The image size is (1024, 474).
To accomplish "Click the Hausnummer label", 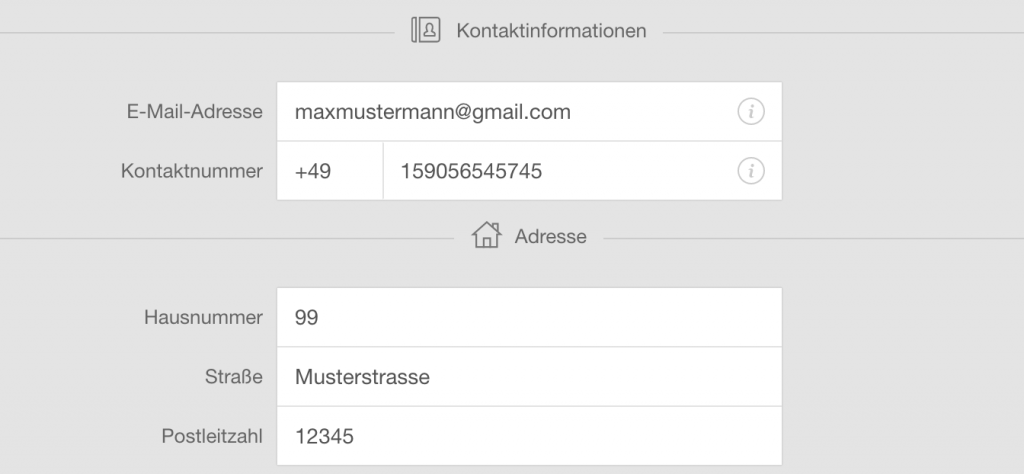I will (204, 317).
